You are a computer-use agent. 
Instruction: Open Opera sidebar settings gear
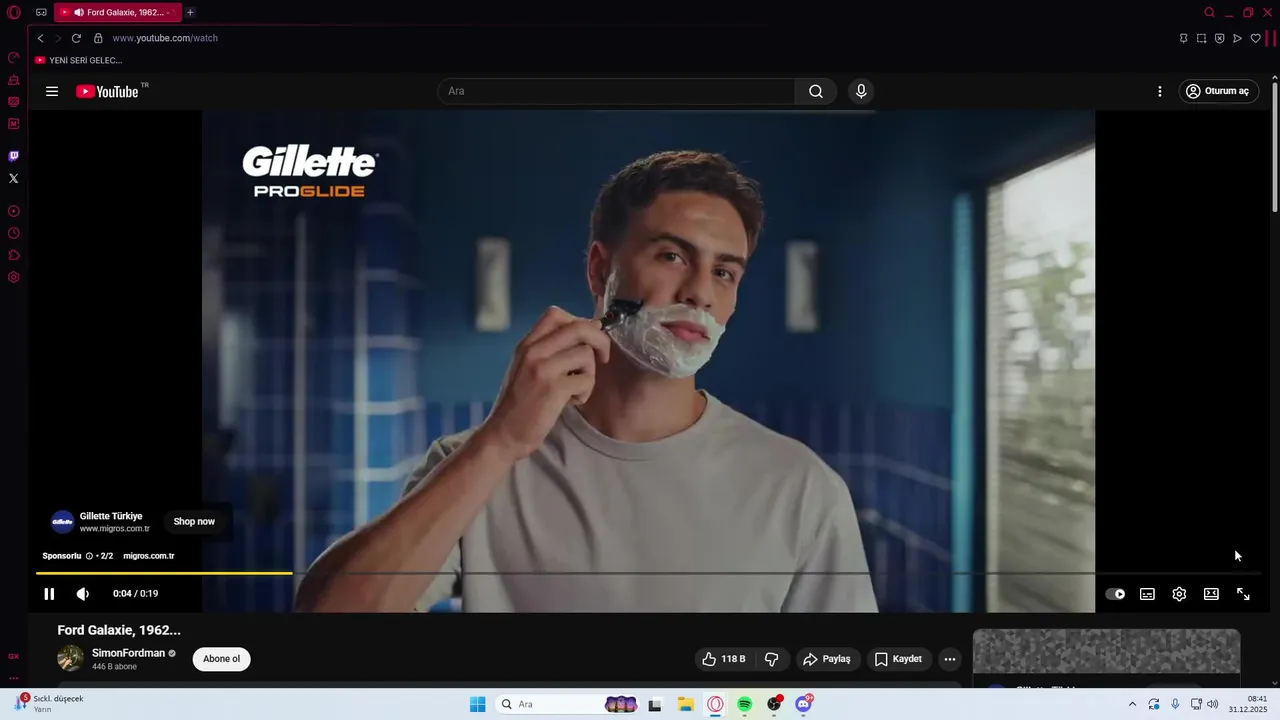[x=14, y=277]
